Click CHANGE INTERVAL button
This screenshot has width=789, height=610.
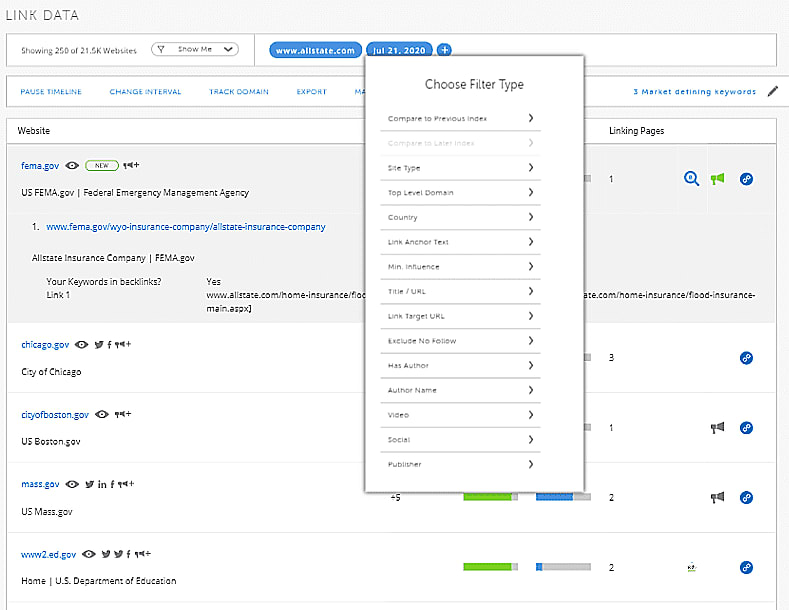coord(145,92)
